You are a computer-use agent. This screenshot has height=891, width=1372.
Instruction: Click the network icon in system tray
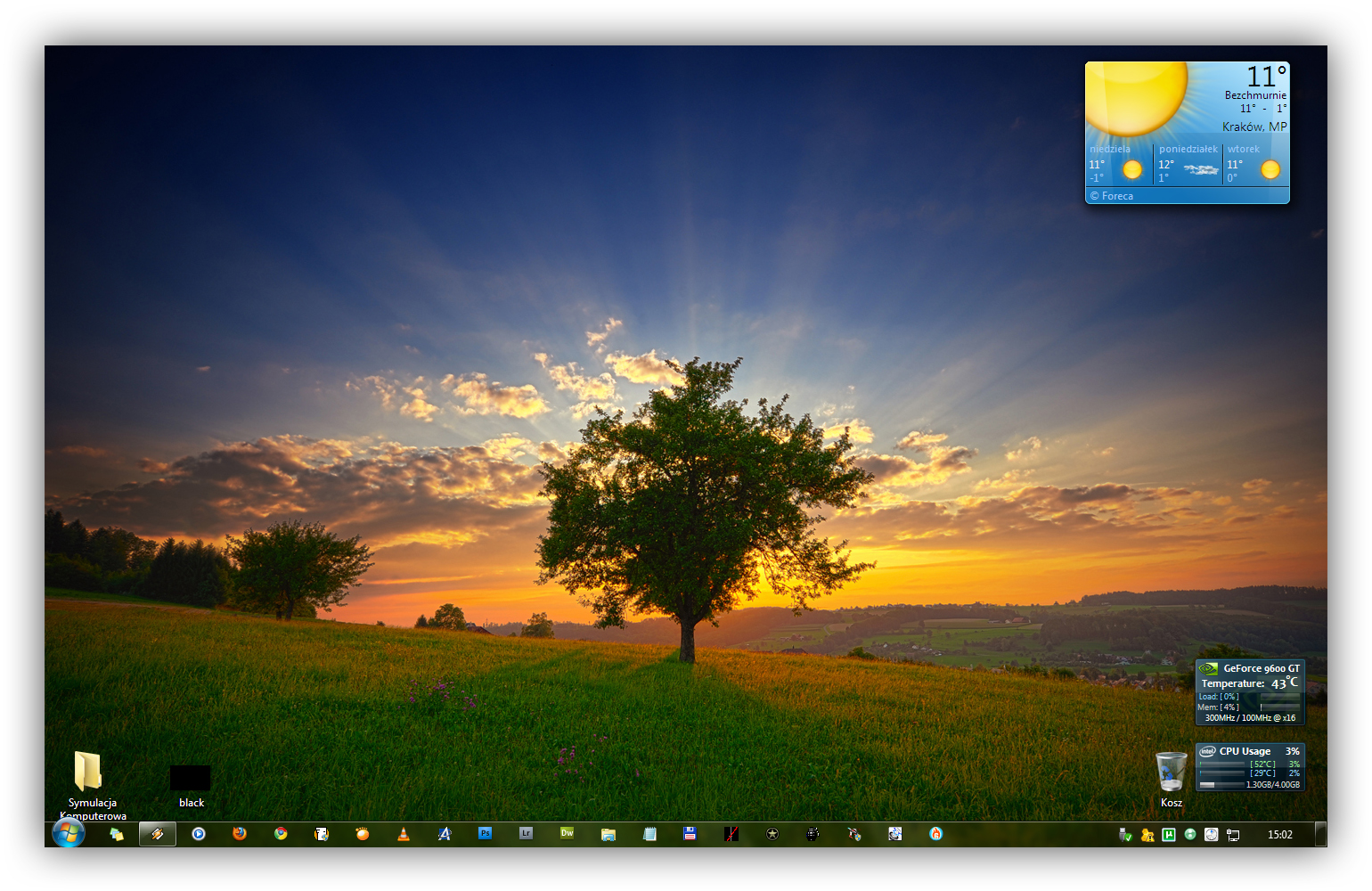tap(1233, 835)
